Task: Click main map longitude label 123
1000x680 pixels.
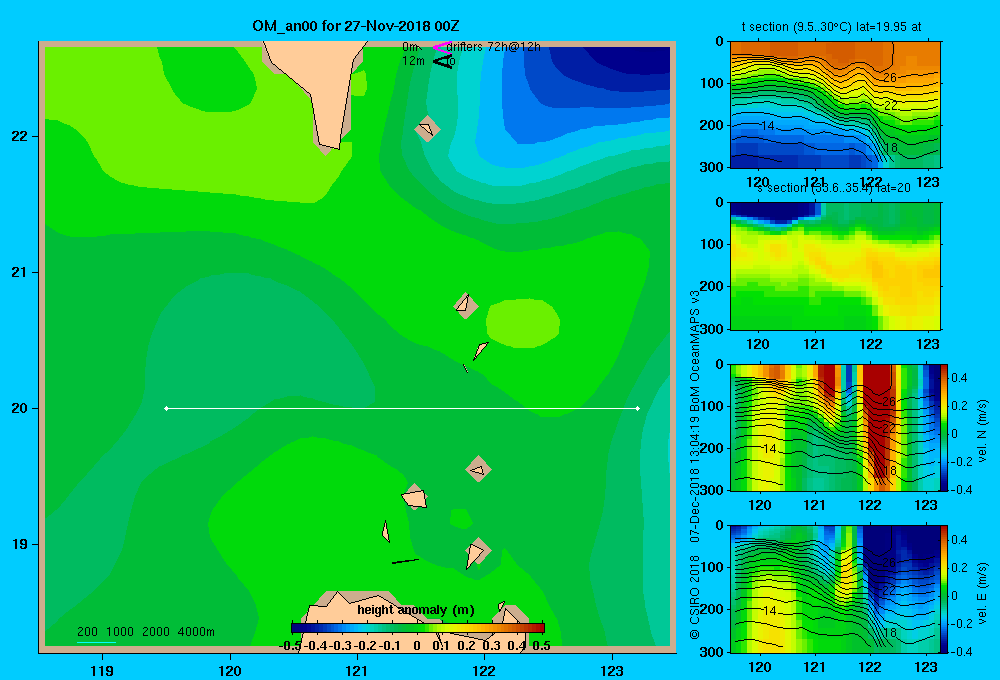Action: pos(612,670)
